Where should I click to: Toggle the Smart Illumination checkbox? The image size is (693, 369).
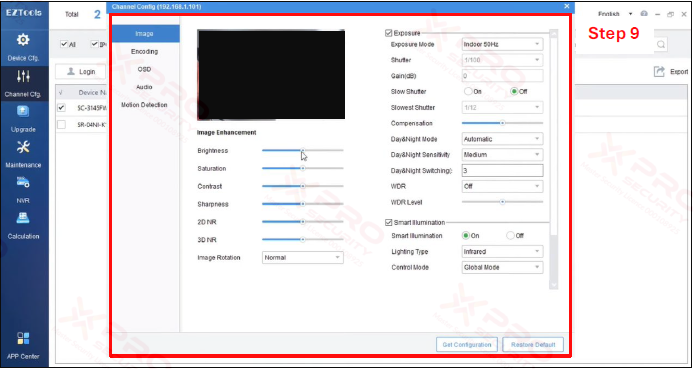click(x=388, y=222)
